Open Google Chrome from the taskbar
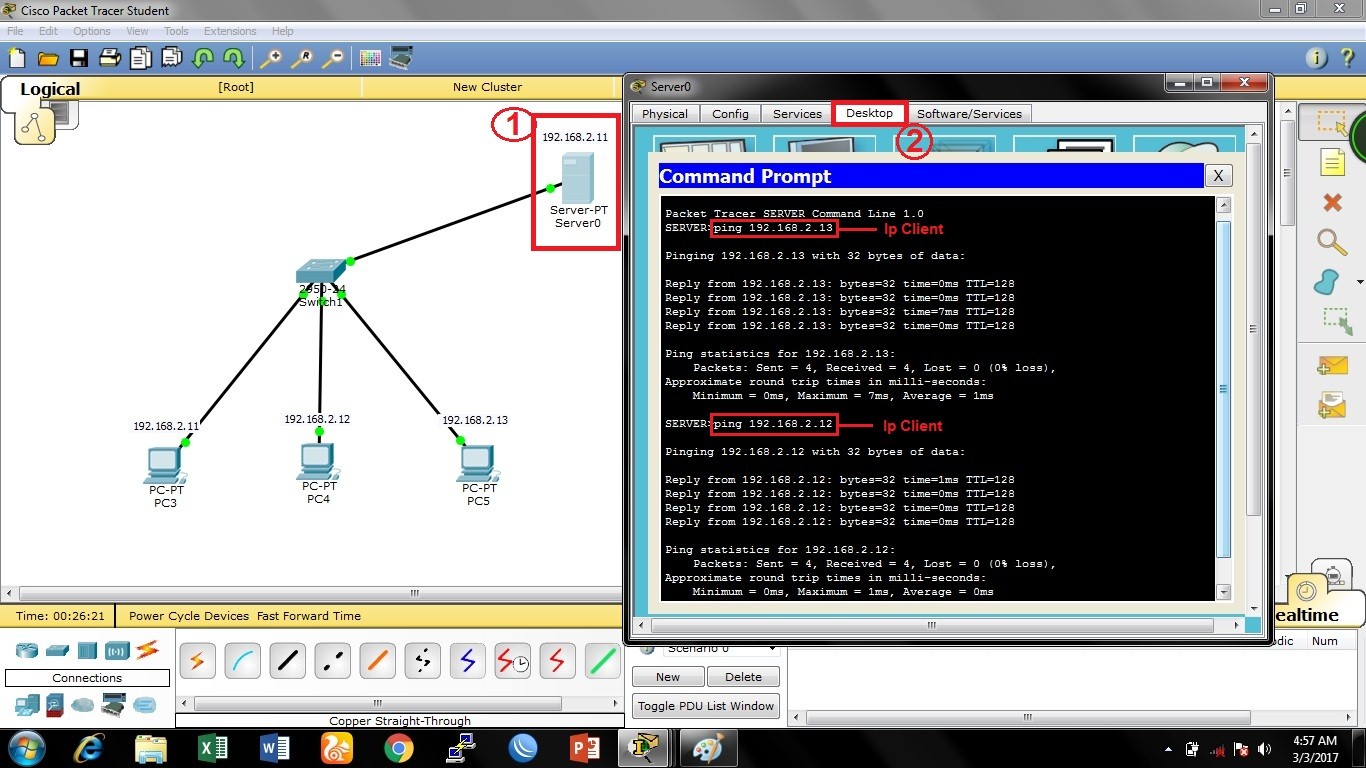The width and height of the screenshot is (1366, 768). click(x=398, y=748)
